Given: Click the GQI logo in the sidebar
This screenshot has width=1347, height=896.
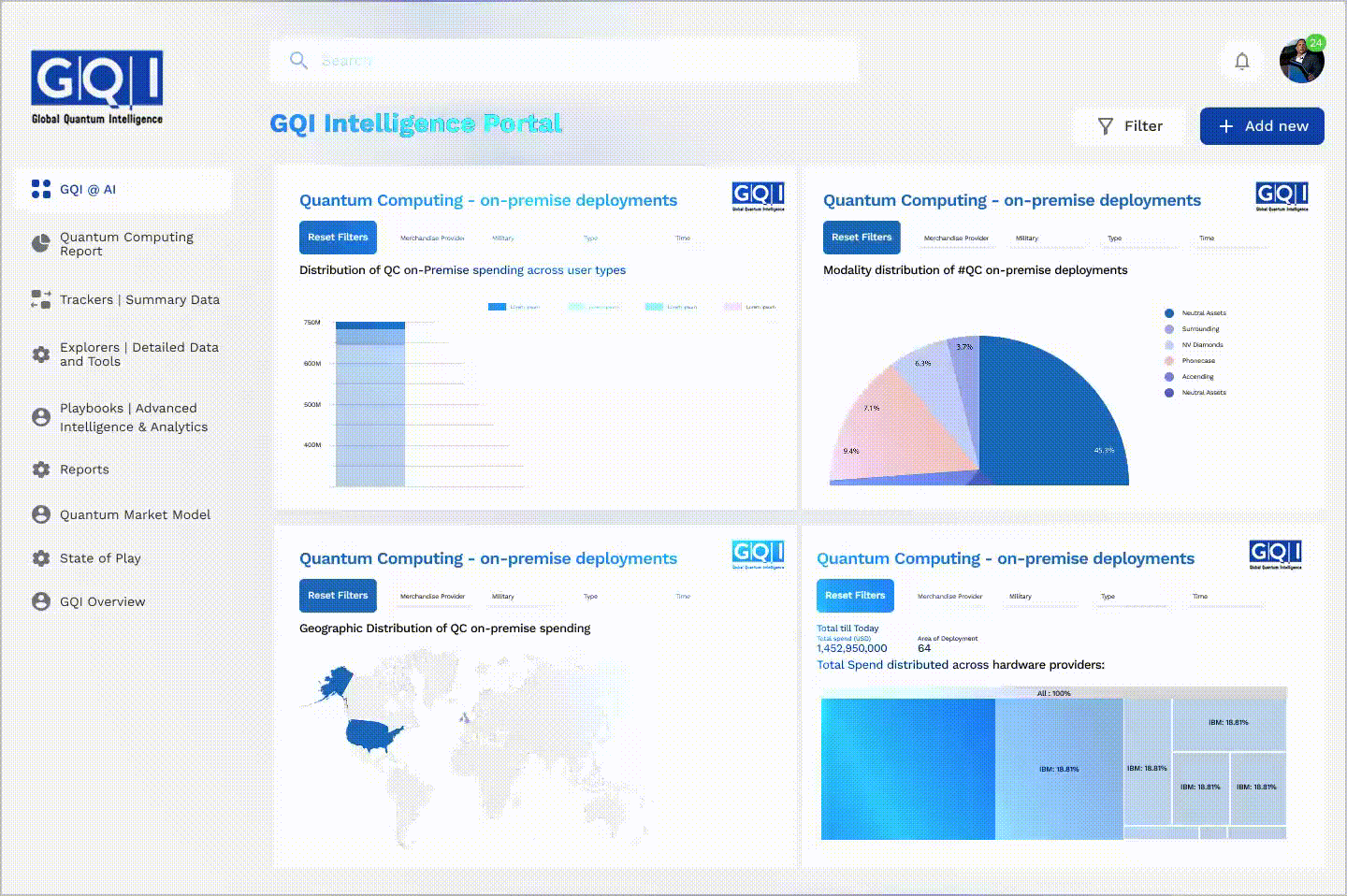Looking at the screenshot, I should click(x=97, y=87).
